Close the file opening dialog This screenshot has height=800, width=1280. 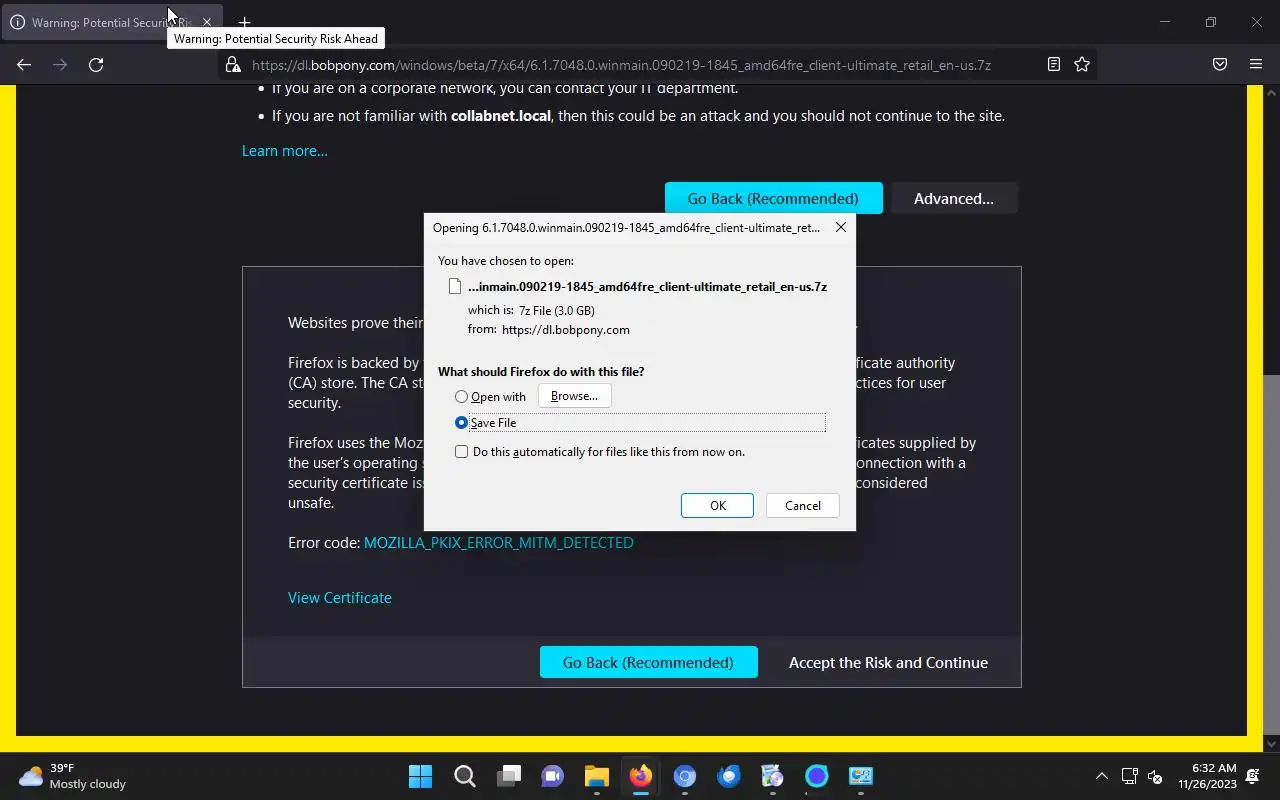(x=841, y=227)
